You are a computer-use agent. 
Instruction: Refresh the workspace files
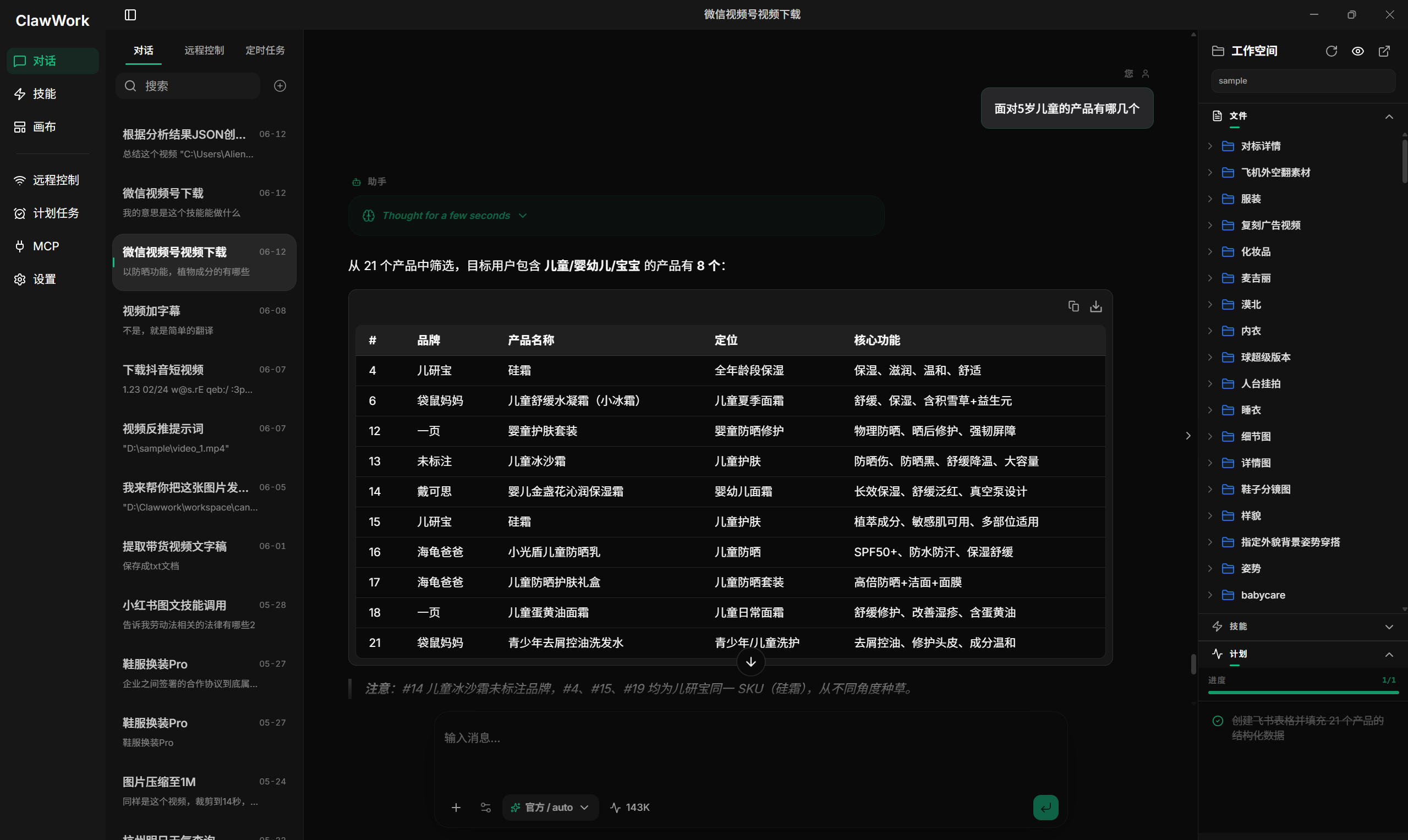(1331, 51)
